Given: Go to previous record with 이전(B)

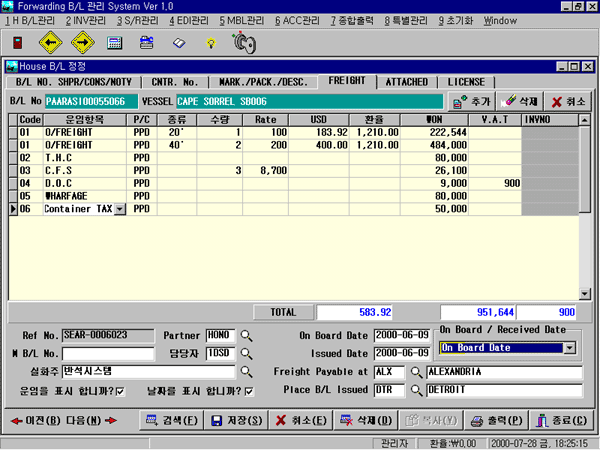Looking at the screenshot, I should tap(36, 421).
